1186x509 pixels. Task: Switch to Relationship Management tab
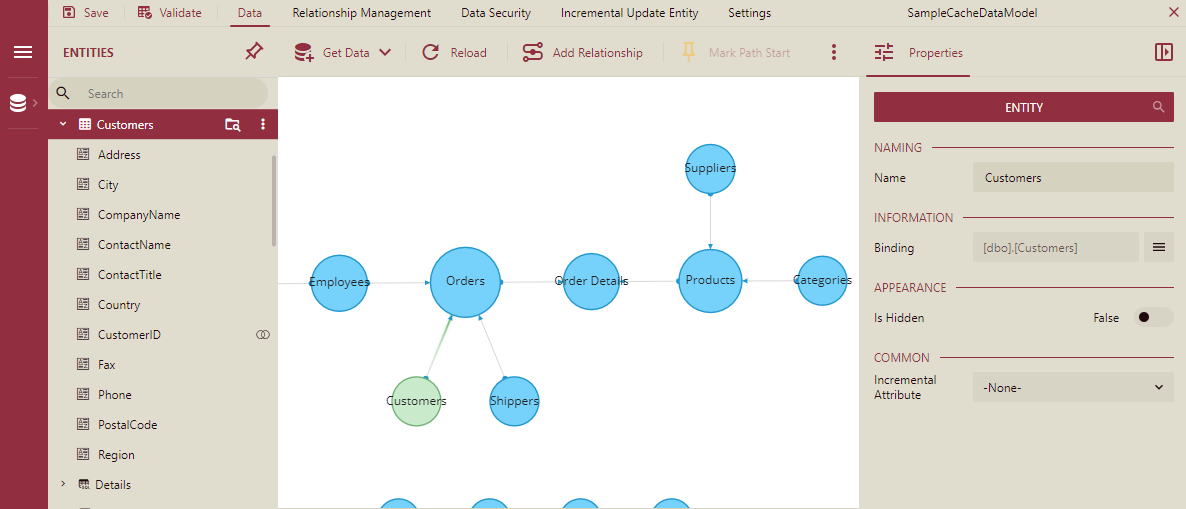point(362,13)
